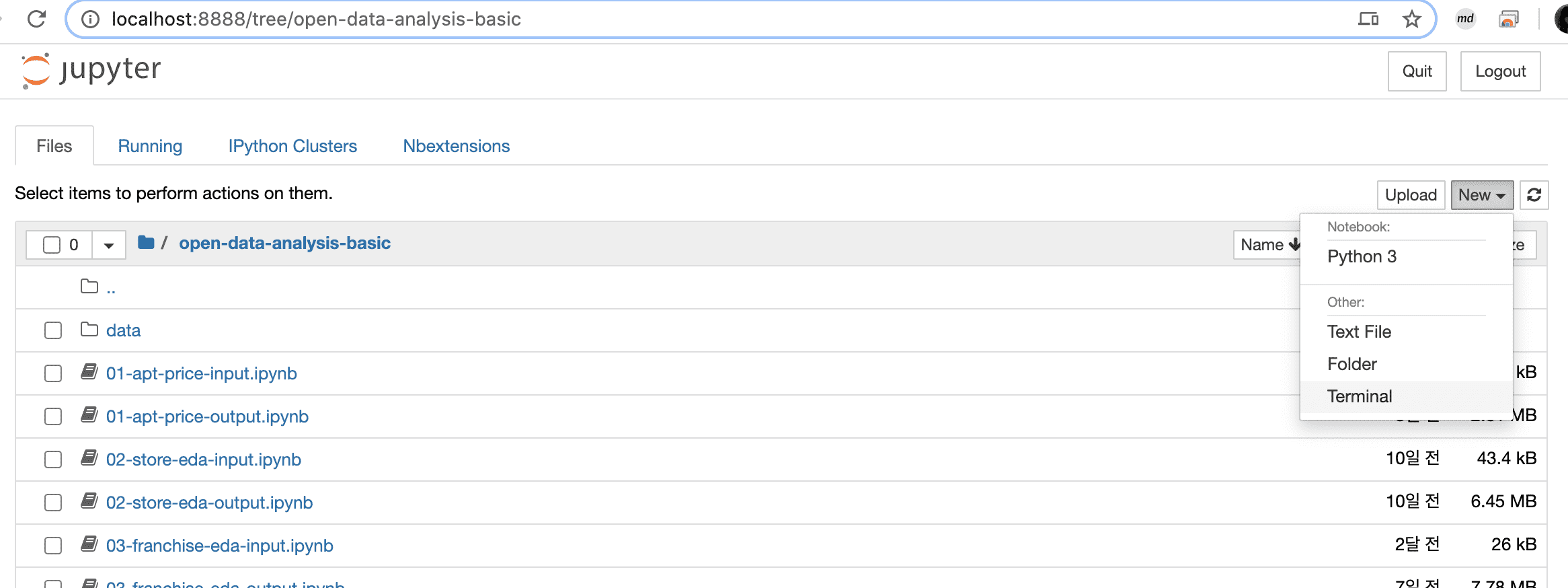1568x588 pixels.
Task: Switch to the Running tab
Action: (x=150, y=146)
